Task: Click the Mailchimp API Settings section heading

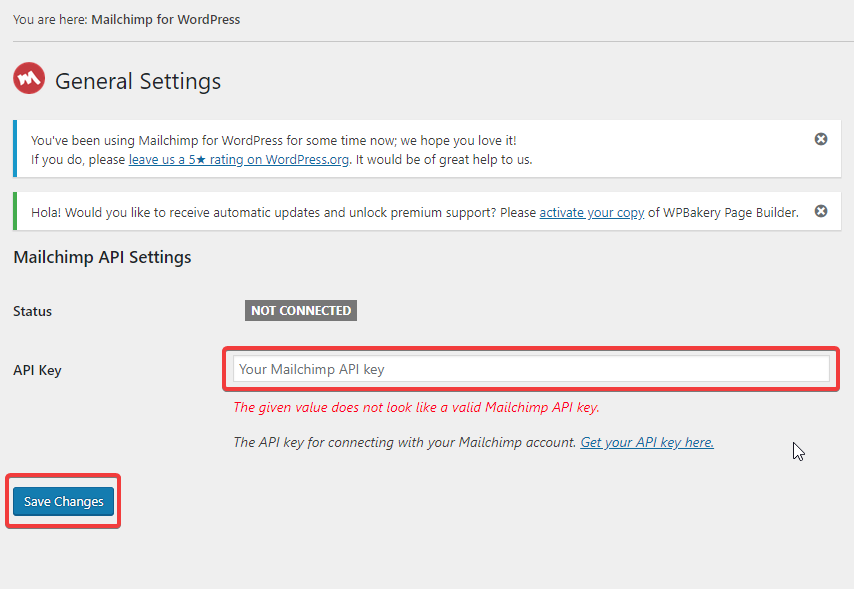Action: [102, 257]
